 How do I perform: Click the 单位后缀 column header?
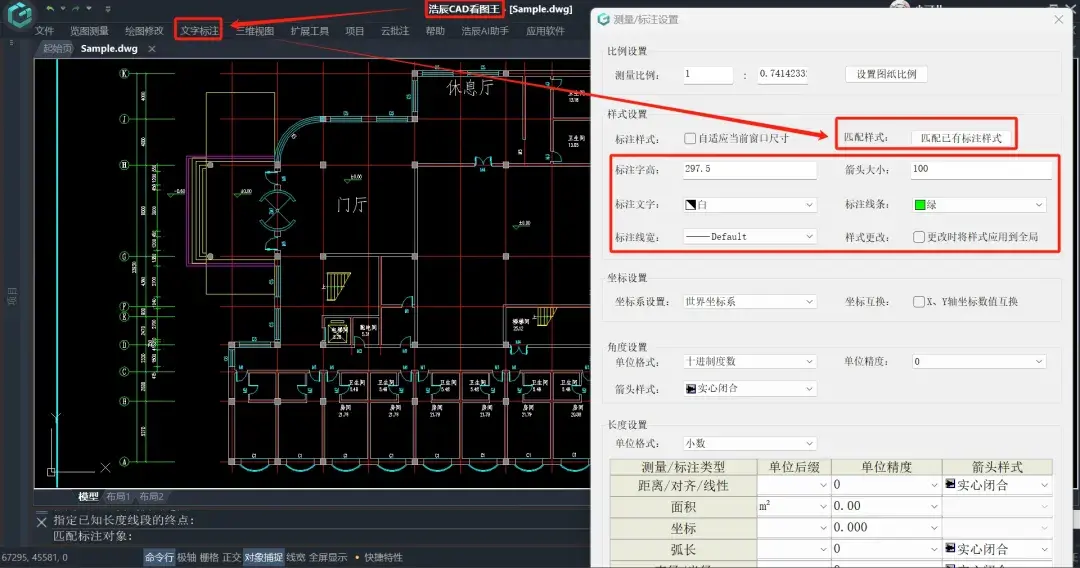[x=794, y=467]
